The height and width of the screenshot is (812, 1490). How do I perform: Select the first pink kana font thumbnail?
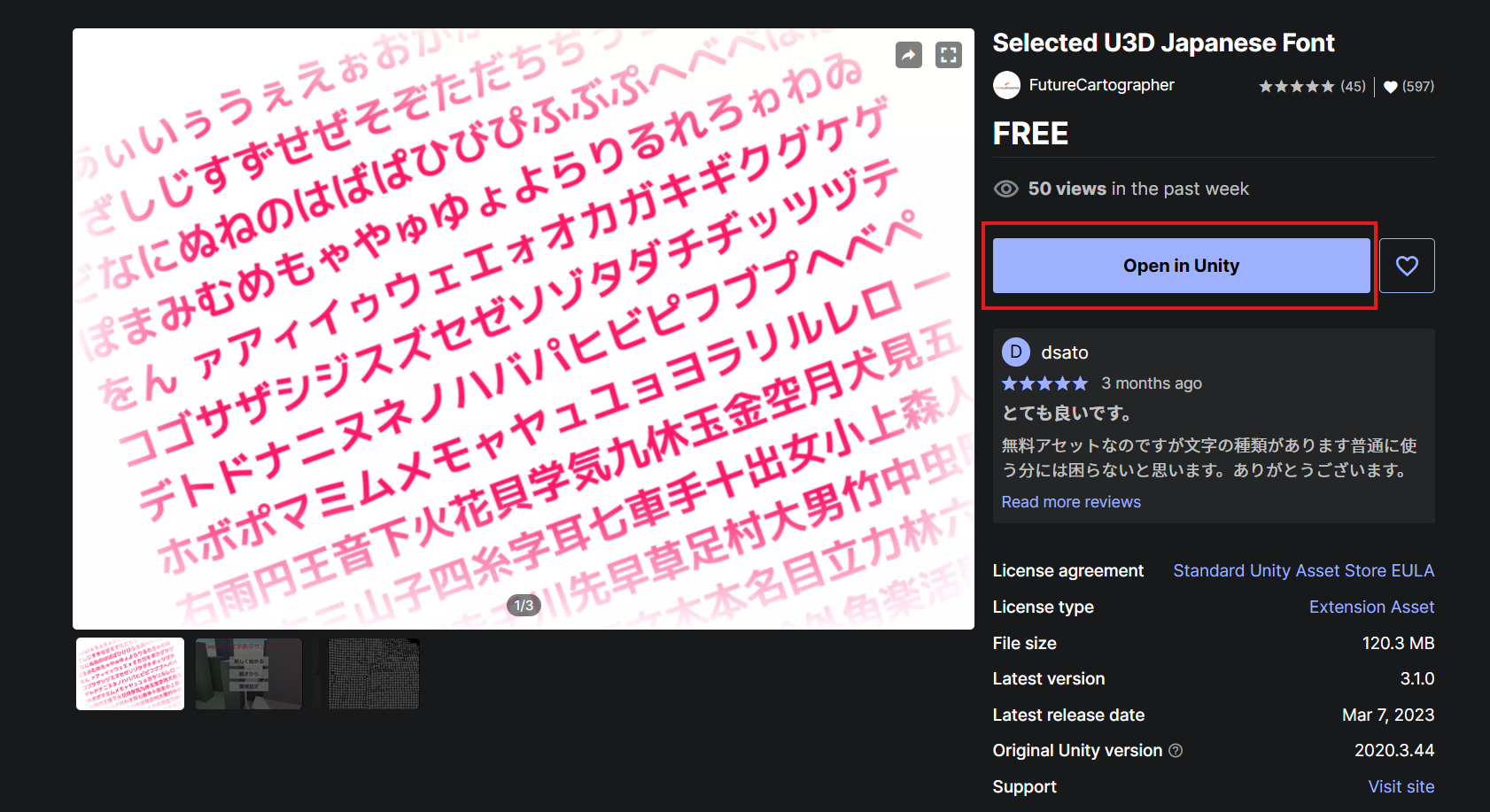tap(130, 674)
